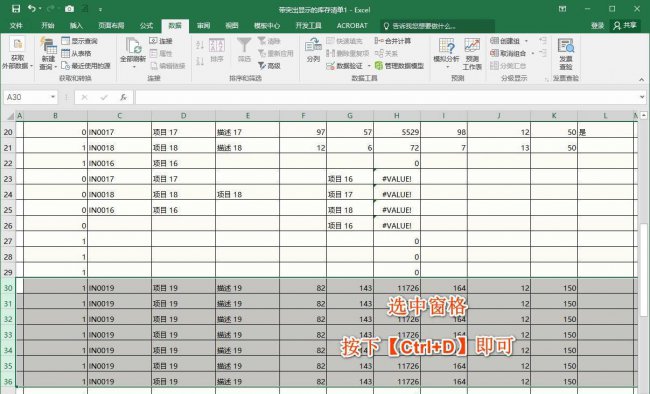The width and height of the screenshot is (650, 394).
Task: Open the Name Box dropdown arrow
Action: pyautogui.click(x=53, y=97)
